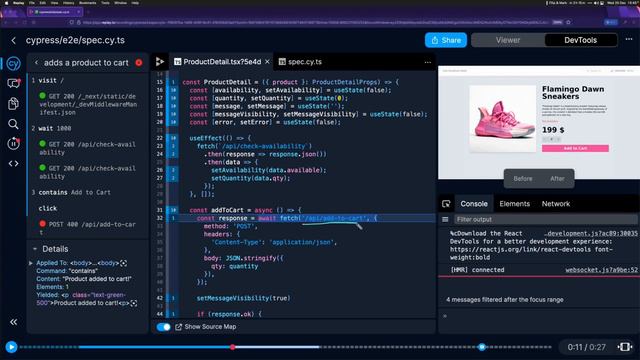Play the replay recording
The height and width of the screenshot is (360, 640).
click(x=11, y=347)
